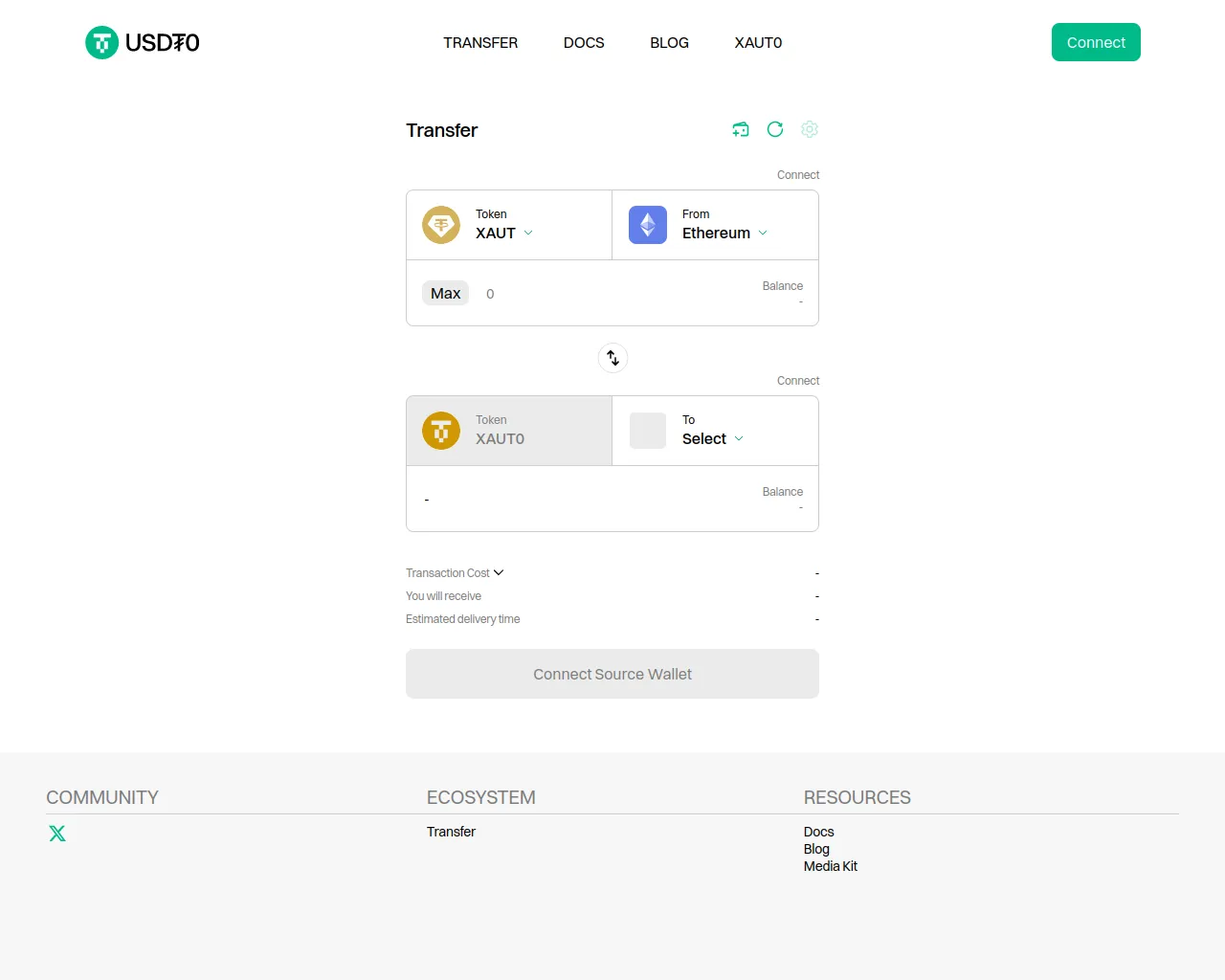Click the XAUT0 destination token field

click(509, 431)
